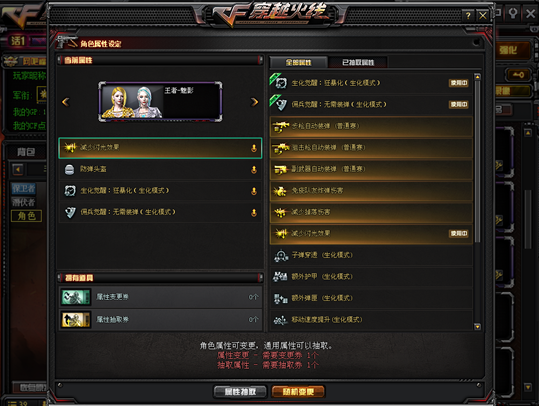Image resolution: width=539 pixels, height=406 pixels.
Task: Click the 生化觉醒 狂暴化 icon in all-attributes list
Action: coord(281,83)
